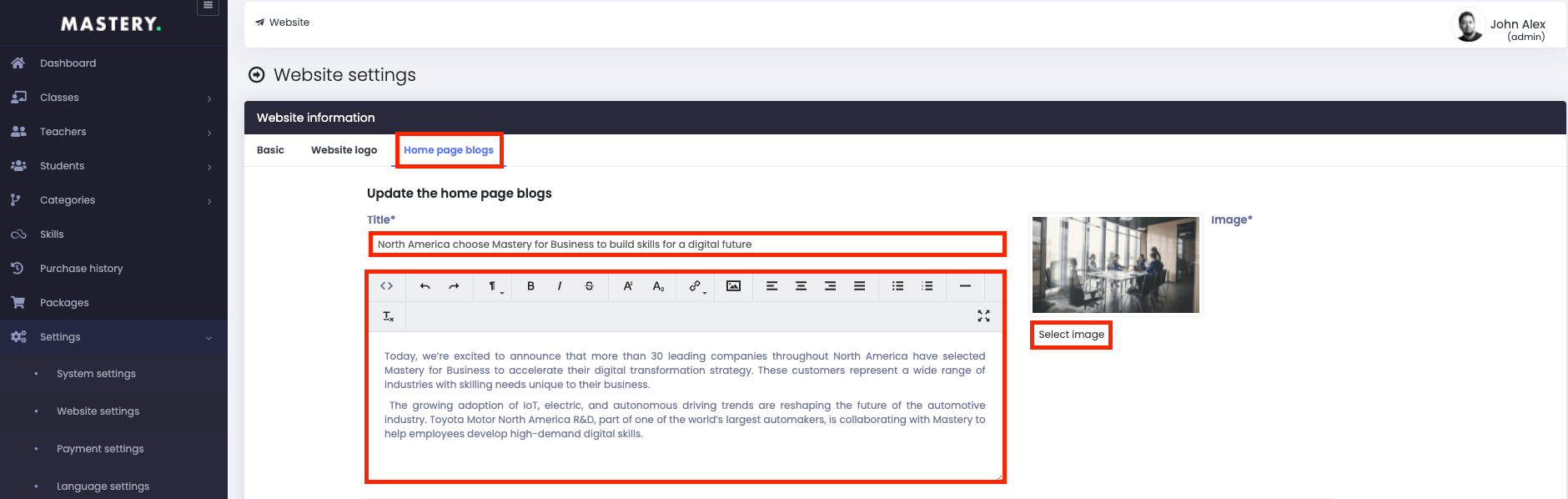Switch to the Basic tab
Screen dimensions: 1568x499
click(270, 150)
